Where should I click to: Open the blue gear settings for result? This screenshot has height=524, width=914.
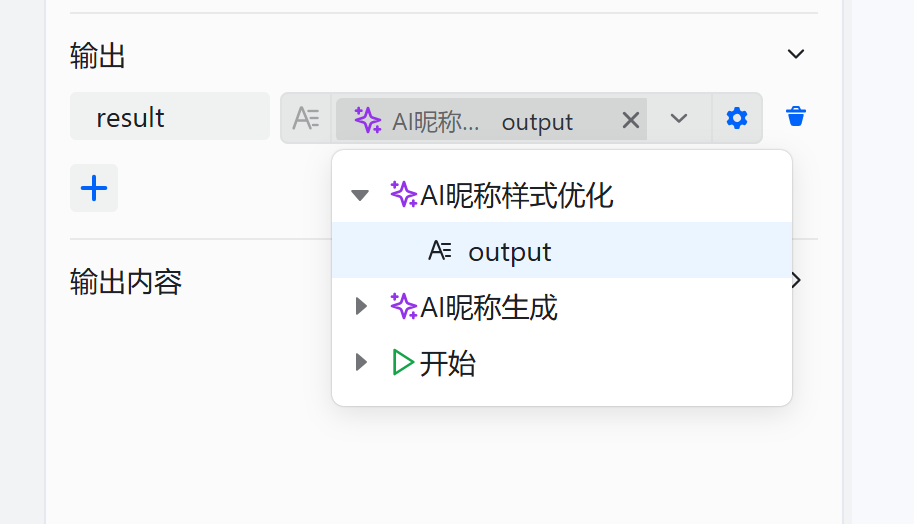pos(737,118)
